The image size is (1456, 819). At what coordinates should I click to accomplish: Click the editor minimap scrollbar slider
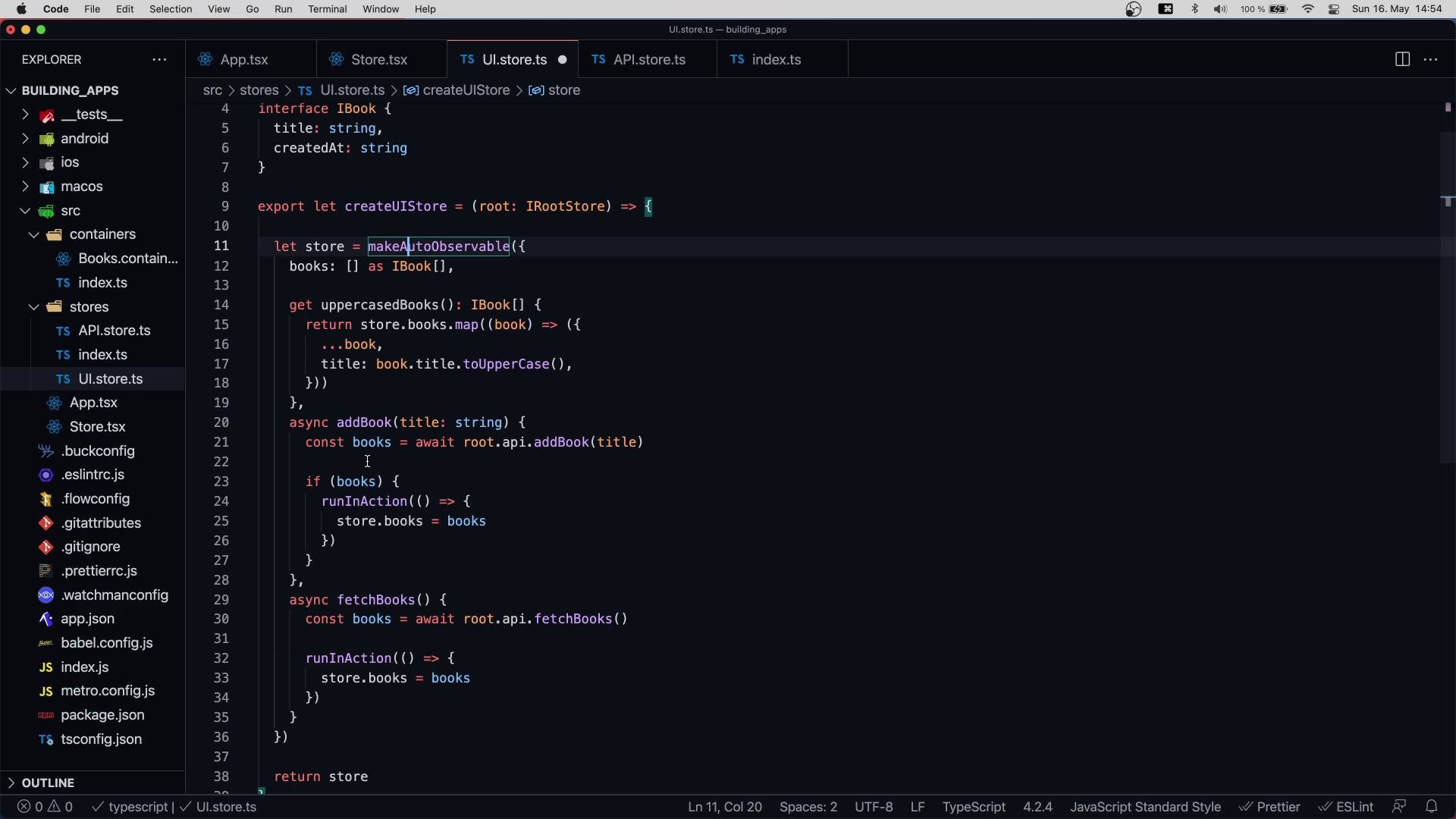click(x=1447, y=296)
